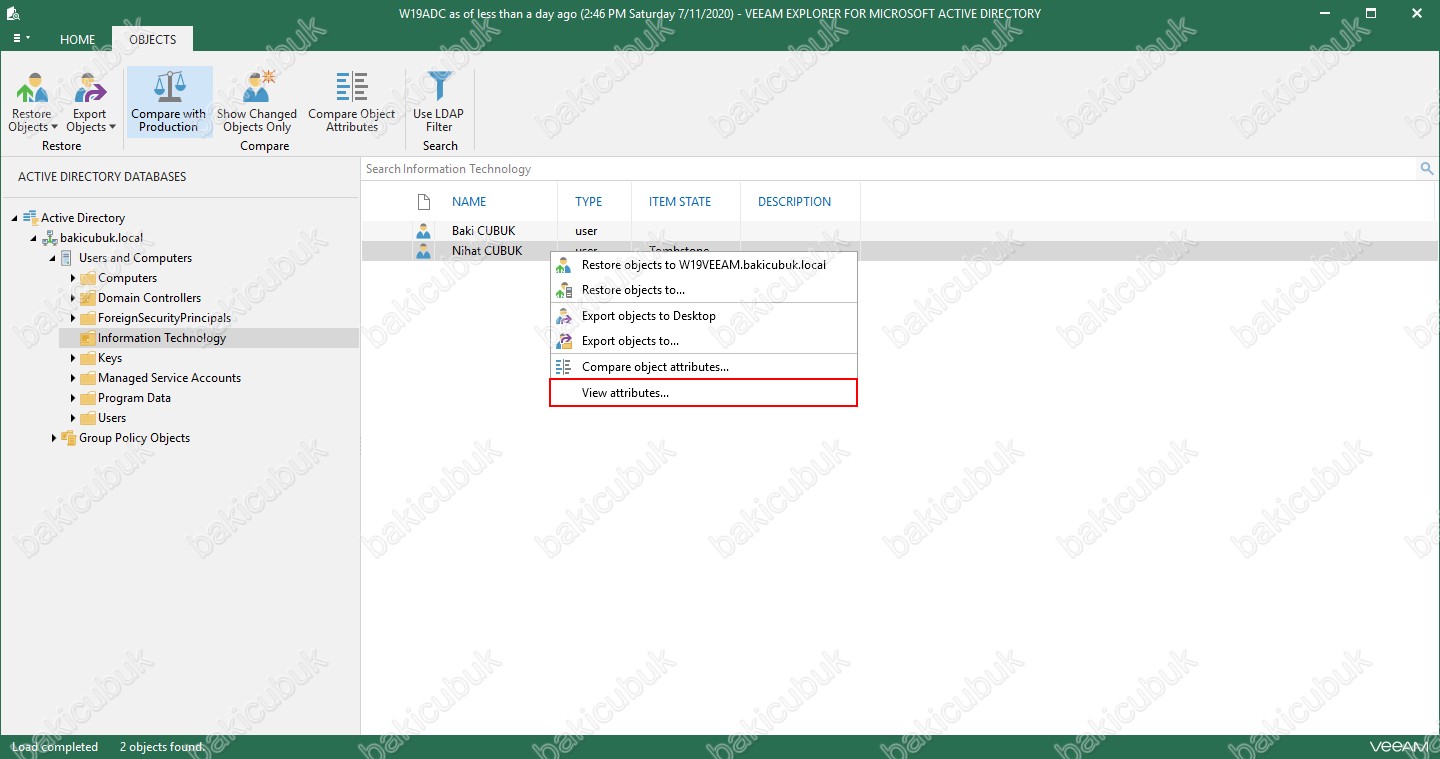Screen dimensions: 1440x759
Task: Expand the ForeignSecurityPrincipals tree node
Action: coord(73,318)
